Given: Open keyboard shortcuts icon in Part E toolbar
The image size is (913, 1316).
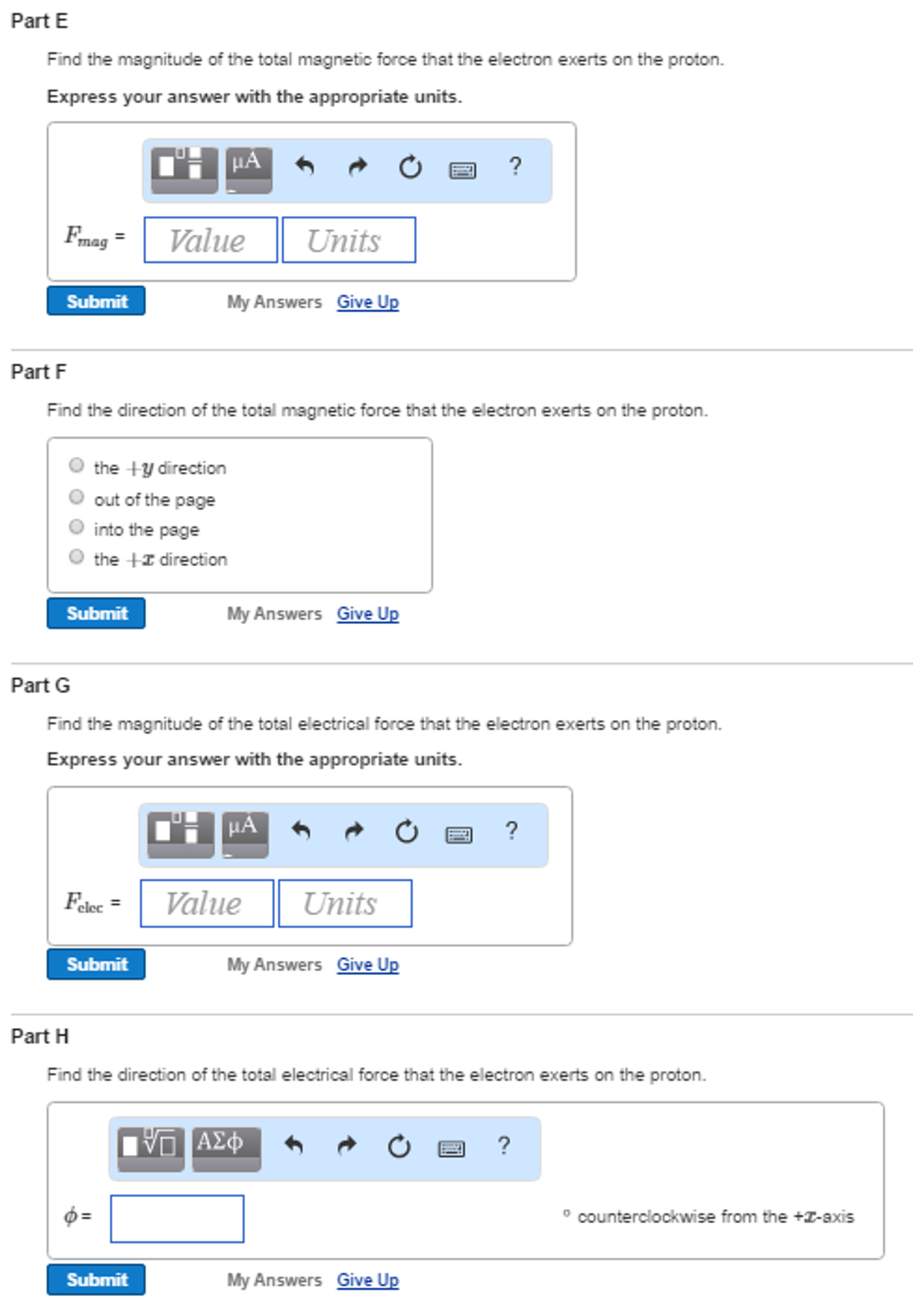Looking at the screenshot, I should [462, 170].
